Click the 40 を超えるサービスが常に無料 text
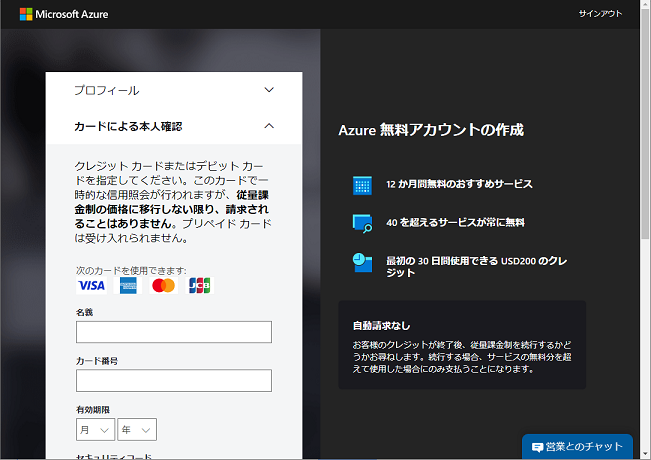This screenshot has width=651, height=460. click(x=455, y=223)
